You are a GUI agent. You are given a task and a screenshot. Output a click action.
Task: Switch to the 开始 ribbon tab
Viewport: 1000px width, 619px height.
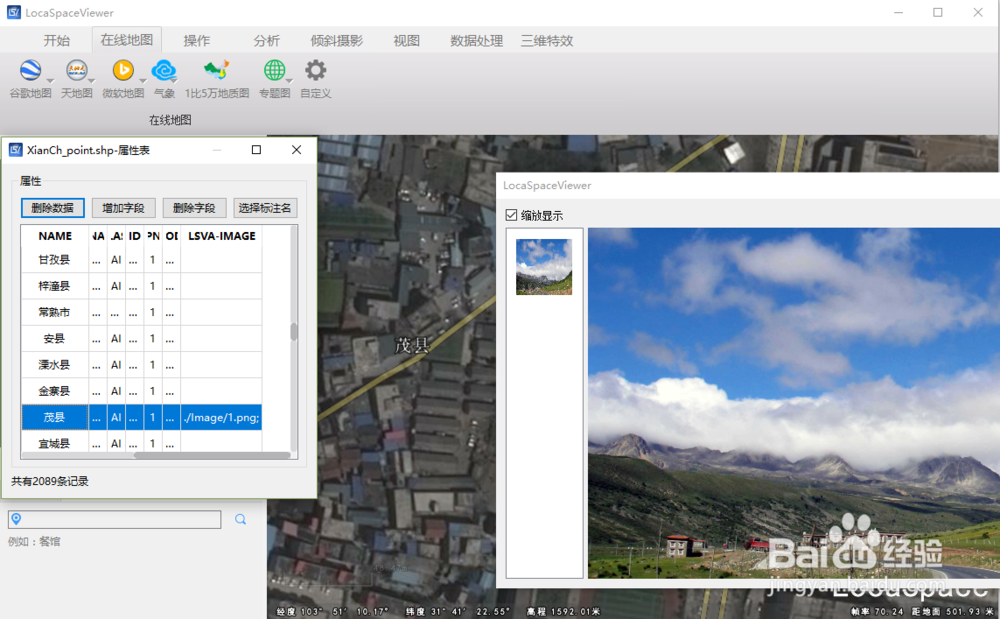click(57, 41)
